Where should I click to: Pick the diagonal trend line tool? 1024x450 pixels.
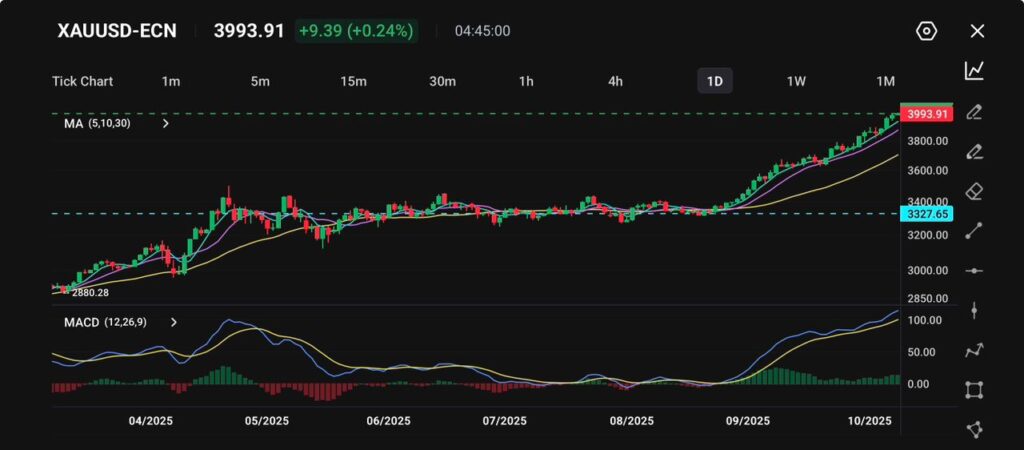click(x=974, y=231)
